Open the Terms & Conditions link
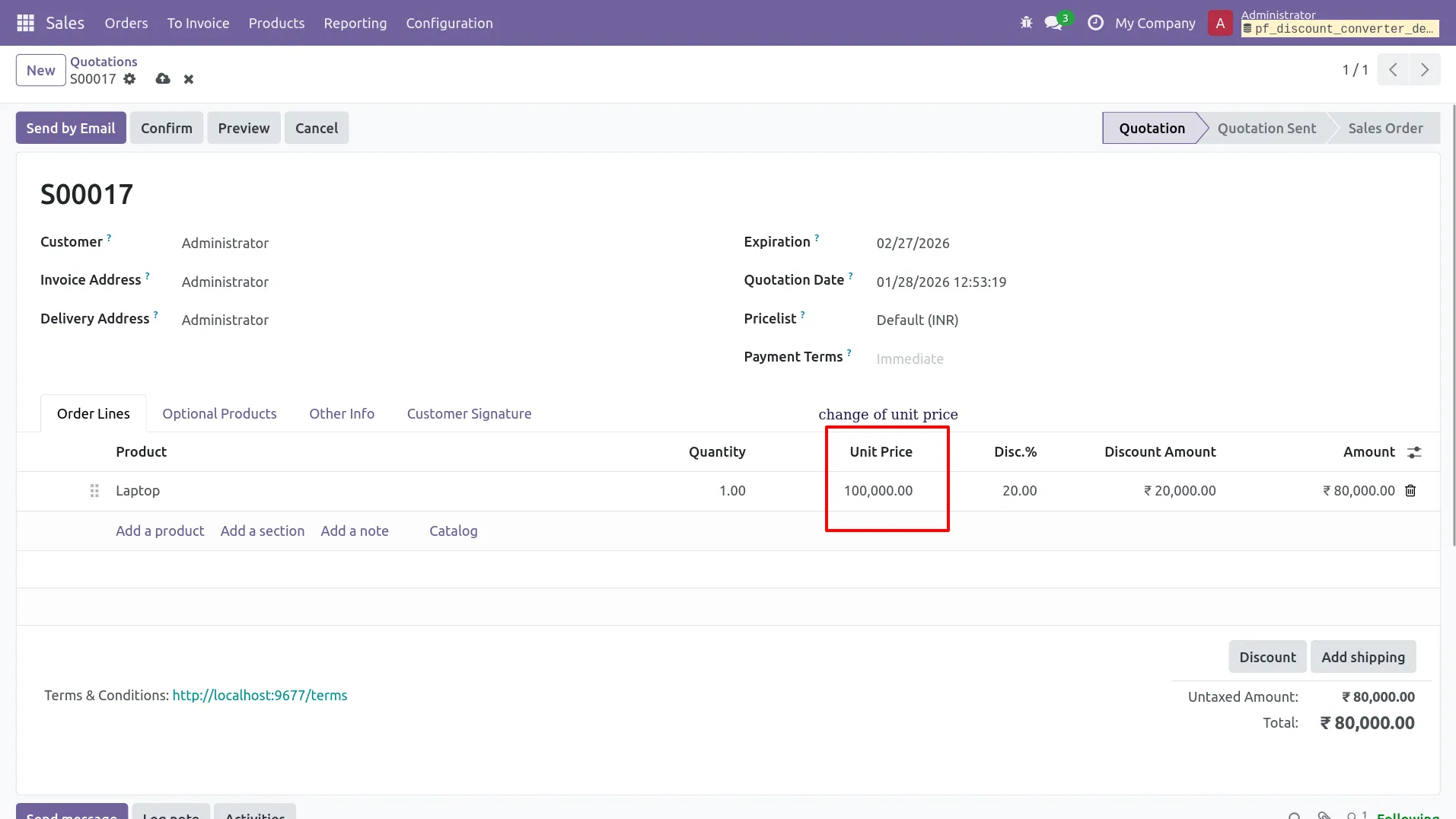This screenshot has height=819, width=1456. 260,695
